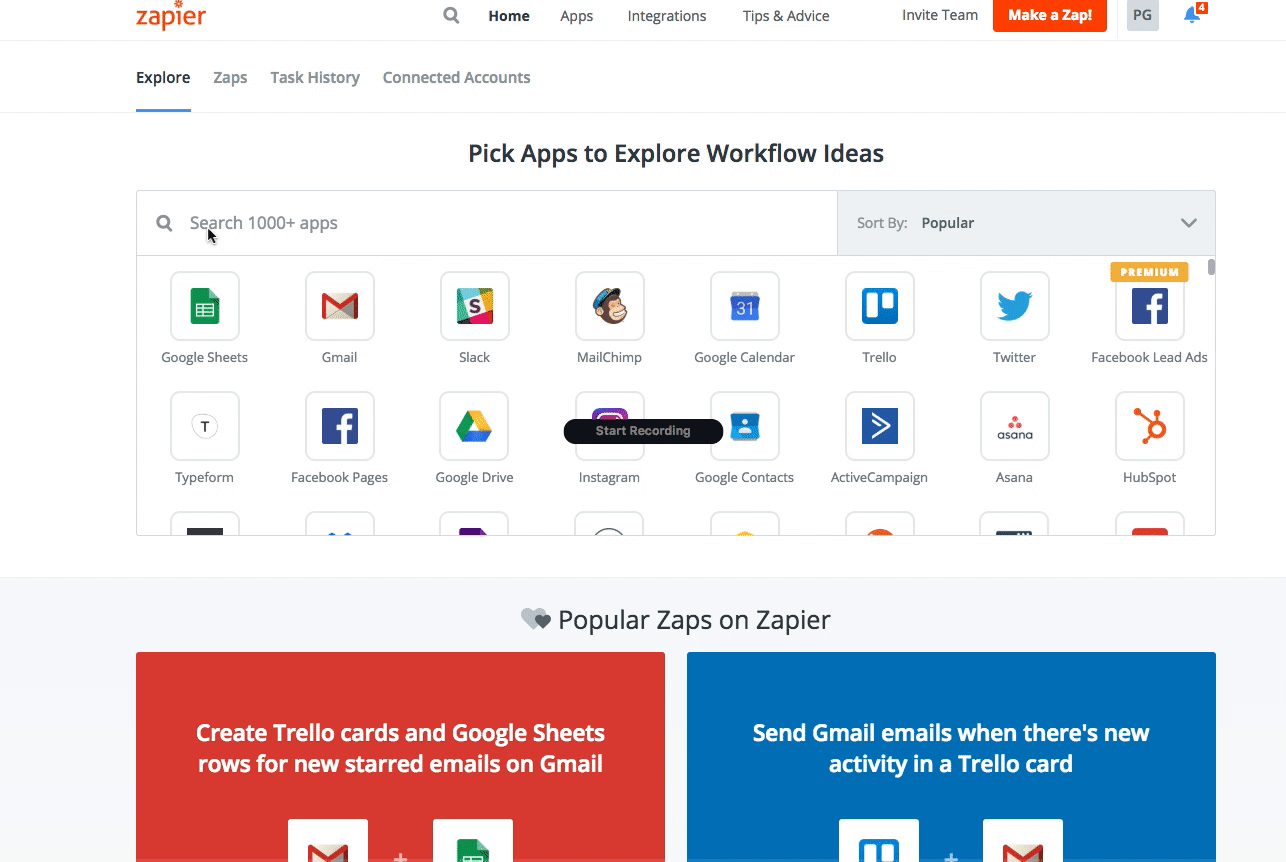Switch to the Zaps tab
Image resolution: width=1286 pixels, height=862 pixels.
(x=230, y=77)
